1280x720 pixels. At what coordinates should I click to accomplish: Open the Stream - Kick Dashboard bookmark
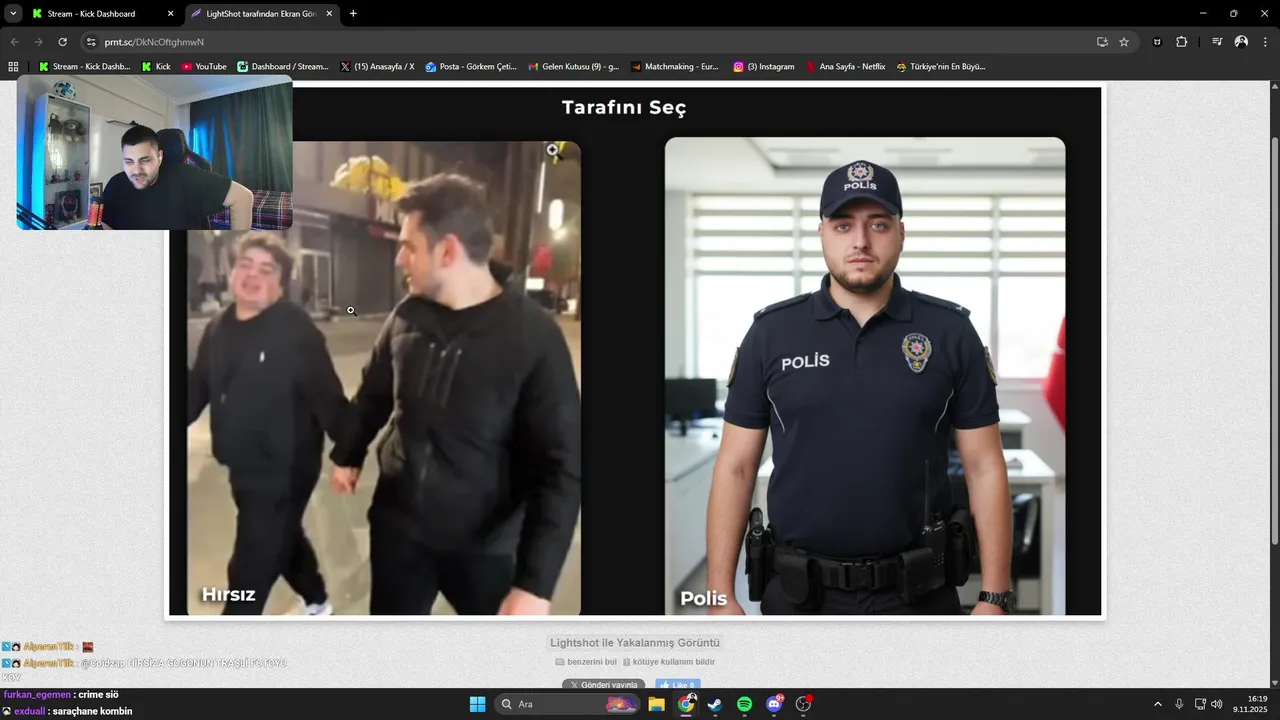tap(84, 67)
